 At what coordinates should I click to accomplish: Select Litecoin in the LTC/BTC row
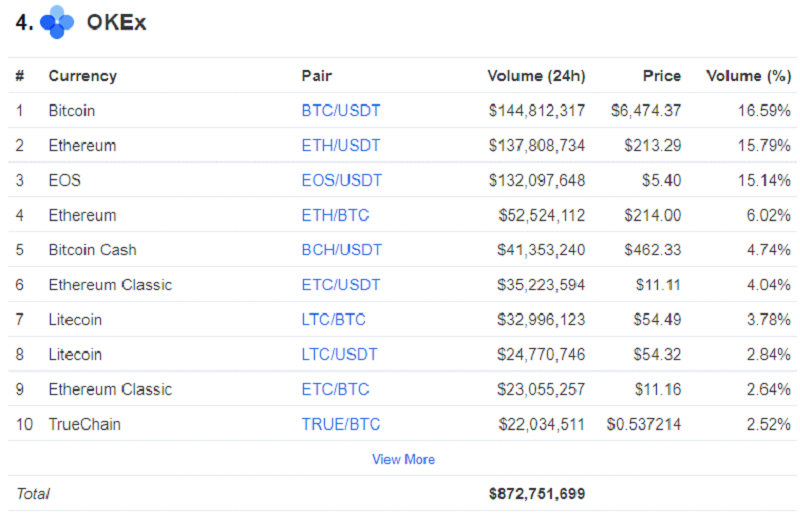click(75, 320)
